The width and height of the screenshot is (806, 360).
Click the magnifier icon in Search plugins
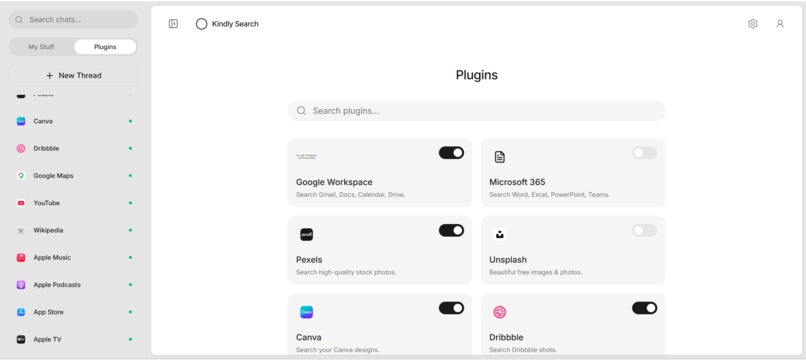click(302, 111)
